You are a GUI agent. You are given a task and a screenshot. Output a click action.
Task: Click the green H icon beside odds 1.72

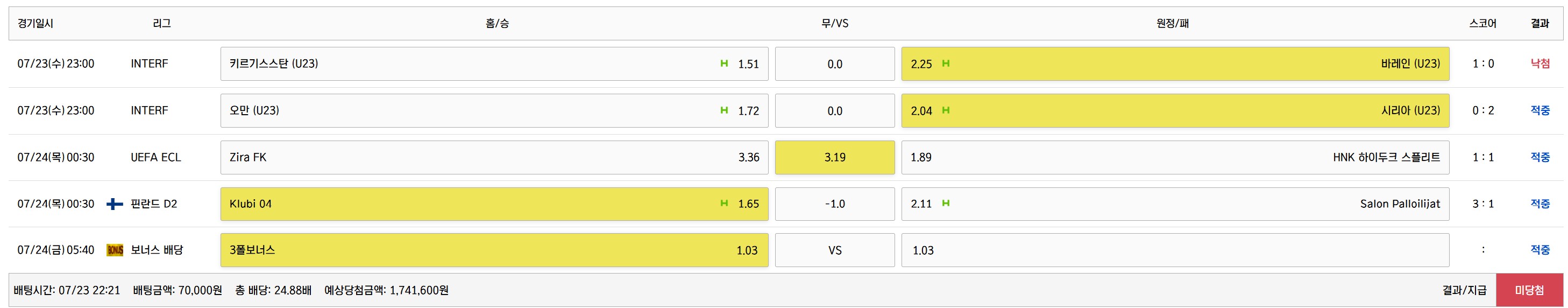pyautogui.click(x=723, y=110)
